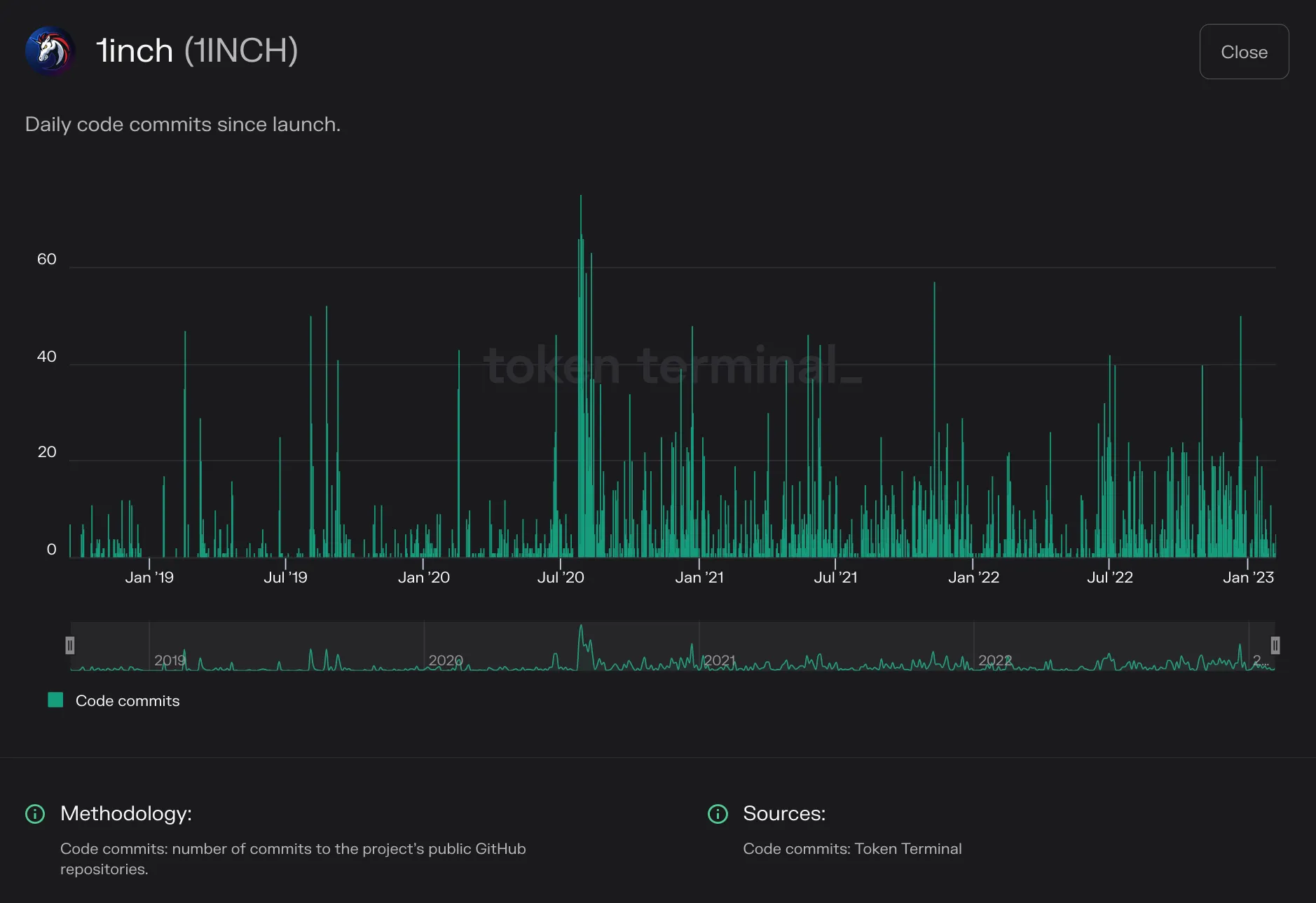
Task: Click the Jan '21 axis label
Action: (x=699, y=577)
